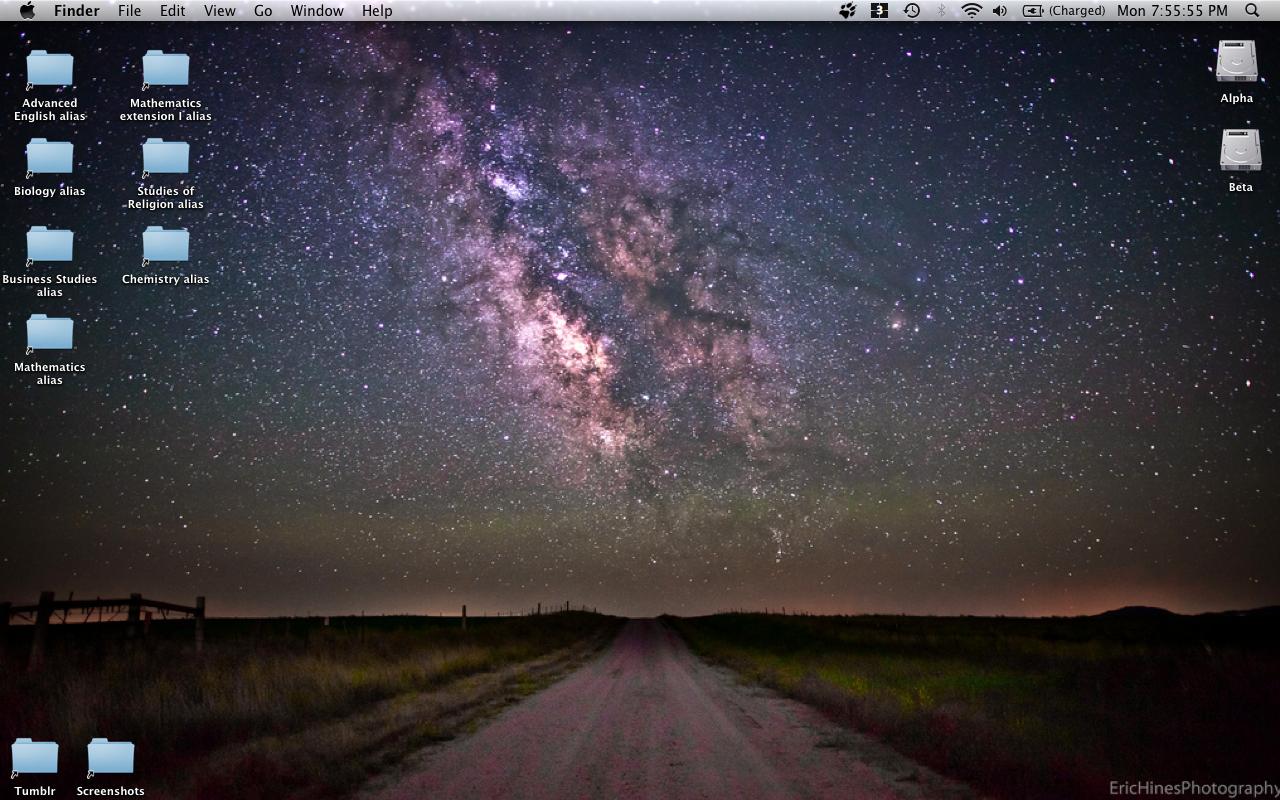This screenshot has height=800, width=1280.
Task: Click the Bluetooth status icon
Action: pyautogui.click(x=941, y=10)
